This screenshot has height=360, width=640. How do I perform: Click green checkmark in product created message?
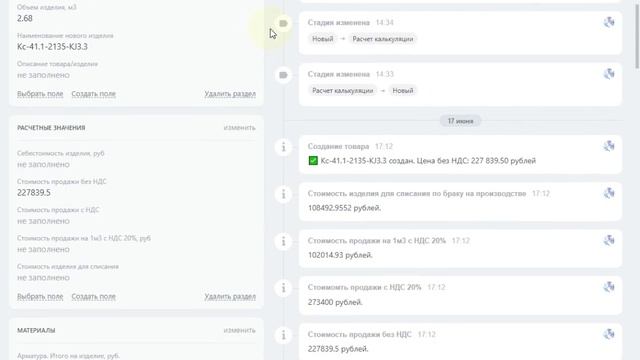click(x=313, y=161)
